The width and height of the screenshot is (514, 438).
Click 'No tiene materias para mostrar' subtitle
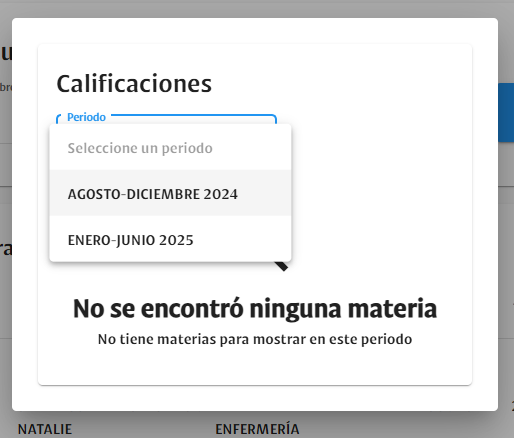[255, 339]
